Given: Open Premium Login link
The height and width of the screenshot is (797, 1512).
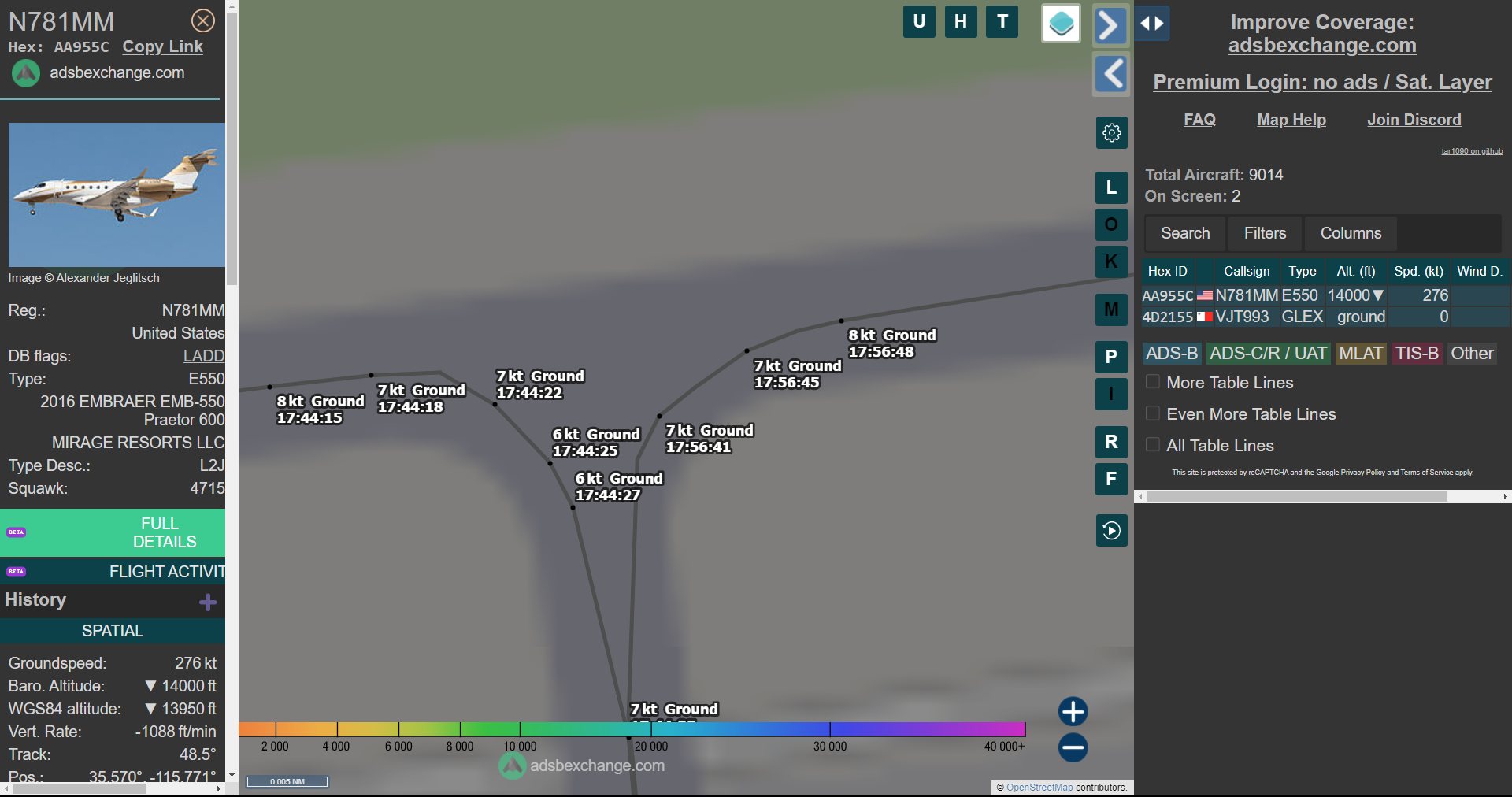Looking at the screenshot, I should tap(1322, 82).
